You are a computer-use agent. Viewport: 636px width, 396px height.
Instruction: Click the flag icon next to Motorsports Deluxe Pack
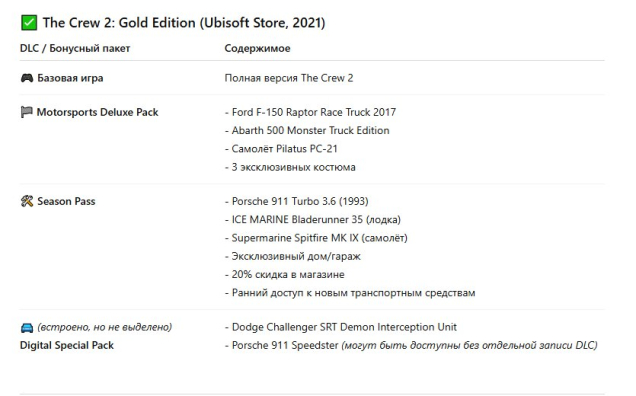click(x=26, y=112)
